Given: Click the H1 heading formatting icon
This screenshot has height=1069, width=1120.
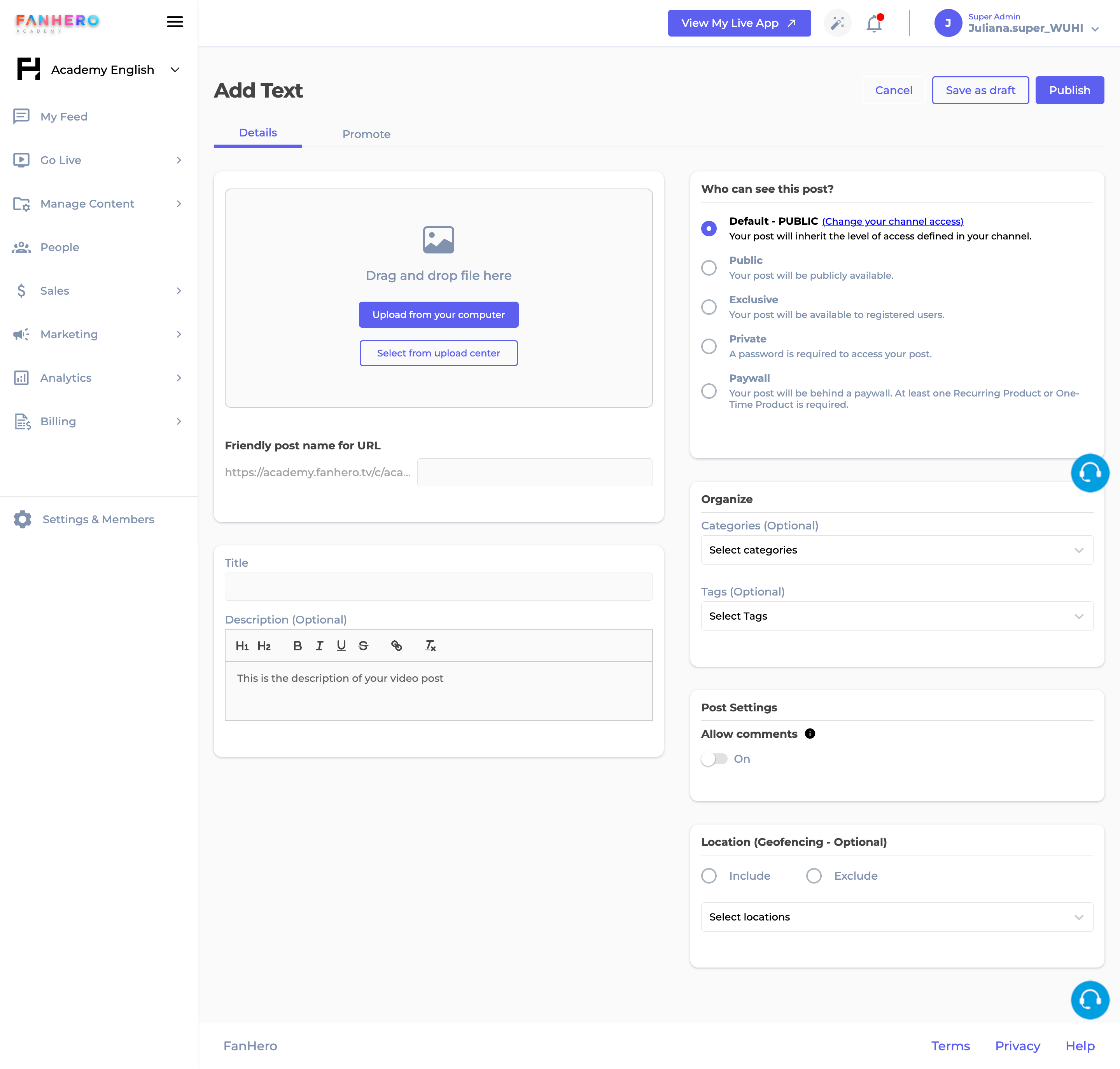Looking at the screenshot, I should coord(241,645).
